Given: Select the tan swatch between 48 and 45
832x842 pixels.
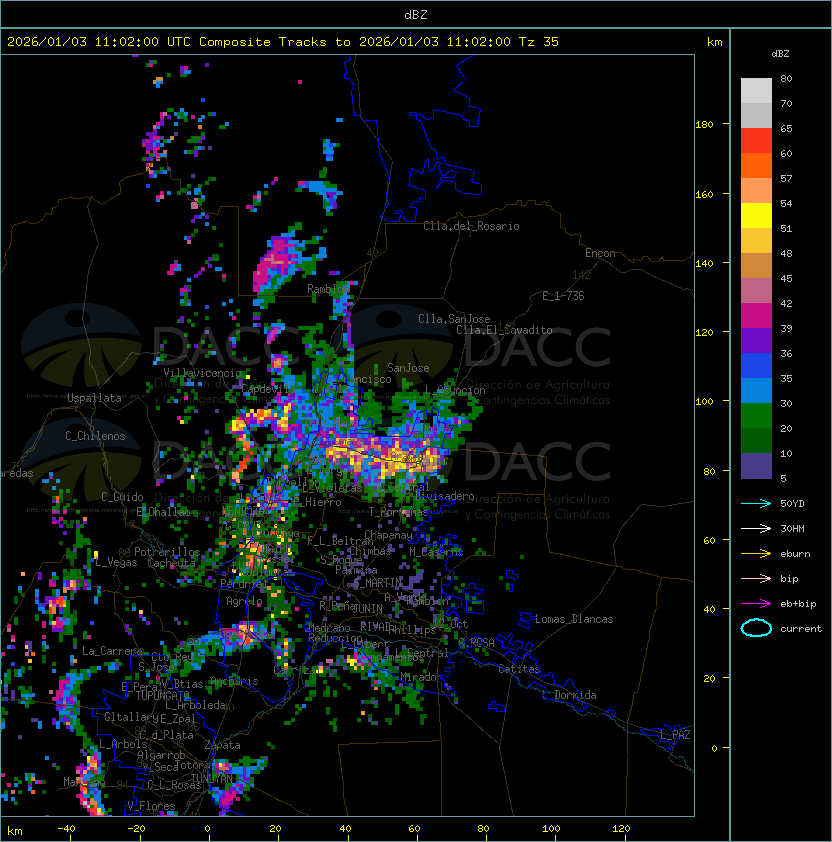Looking at the screenshot, I should point(756,265).
